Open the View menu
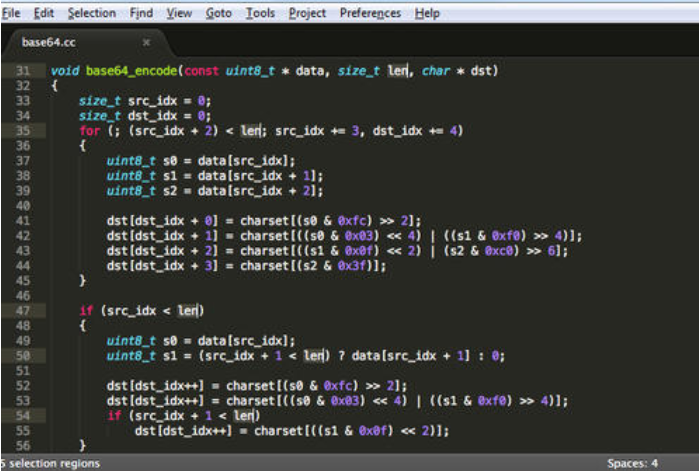 [179, 13]
